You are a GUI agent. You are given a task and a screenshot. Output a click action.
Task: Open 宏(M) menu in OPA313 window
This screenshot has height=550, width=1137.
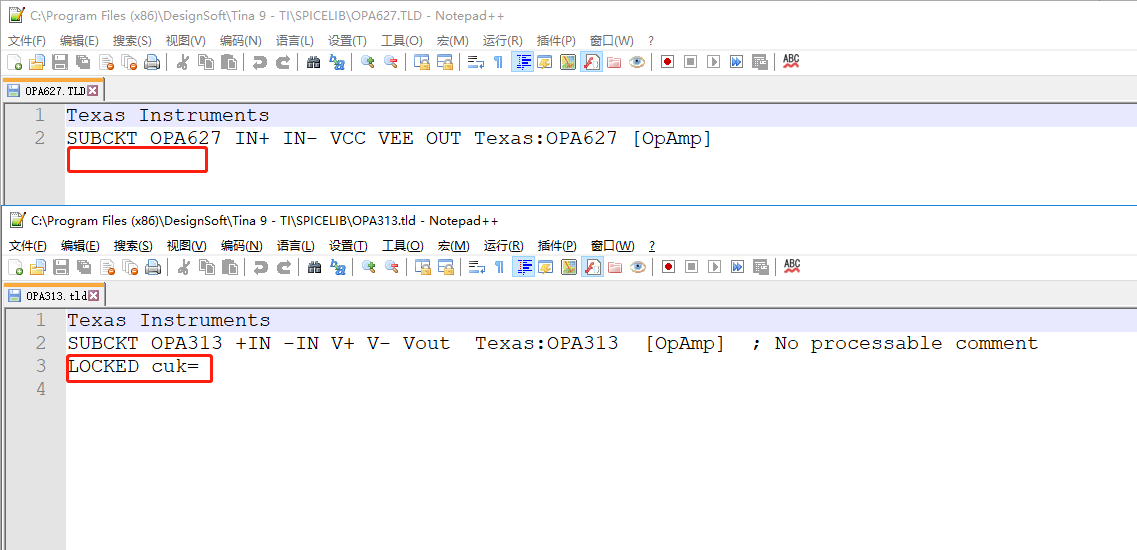pyautogui.click(x=453, y=245)
